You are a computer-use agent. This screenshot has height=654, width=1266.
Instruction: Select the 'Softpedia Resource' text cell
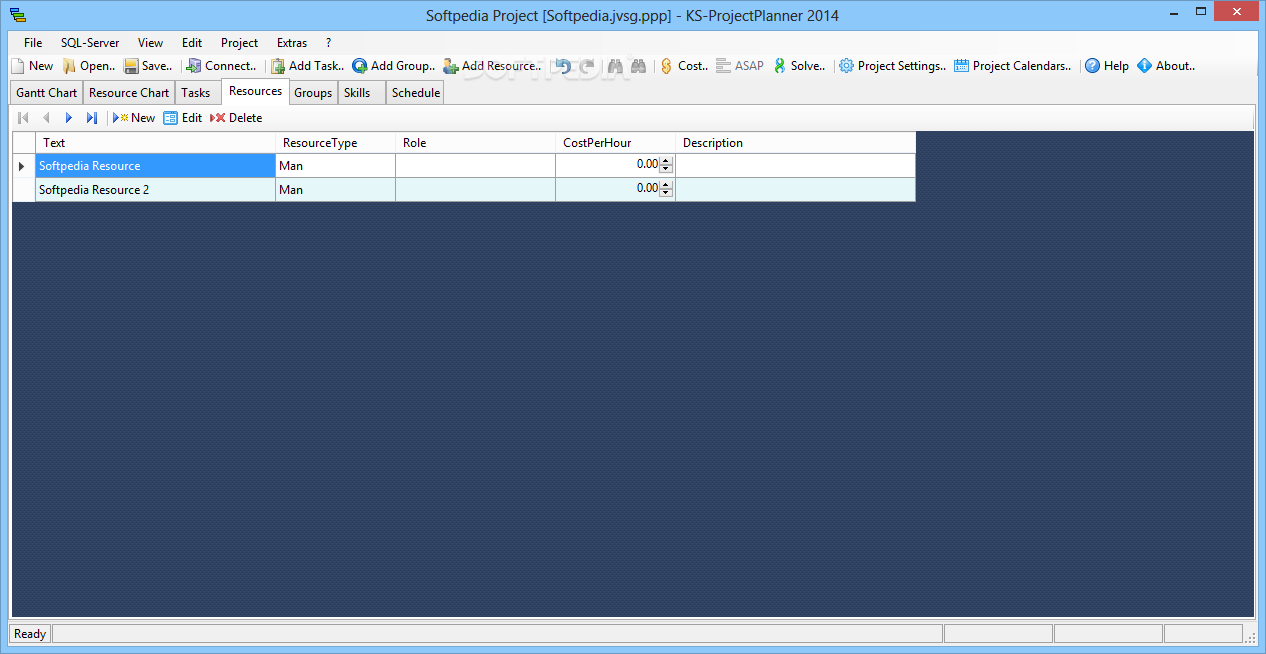[x=155, y=166]
